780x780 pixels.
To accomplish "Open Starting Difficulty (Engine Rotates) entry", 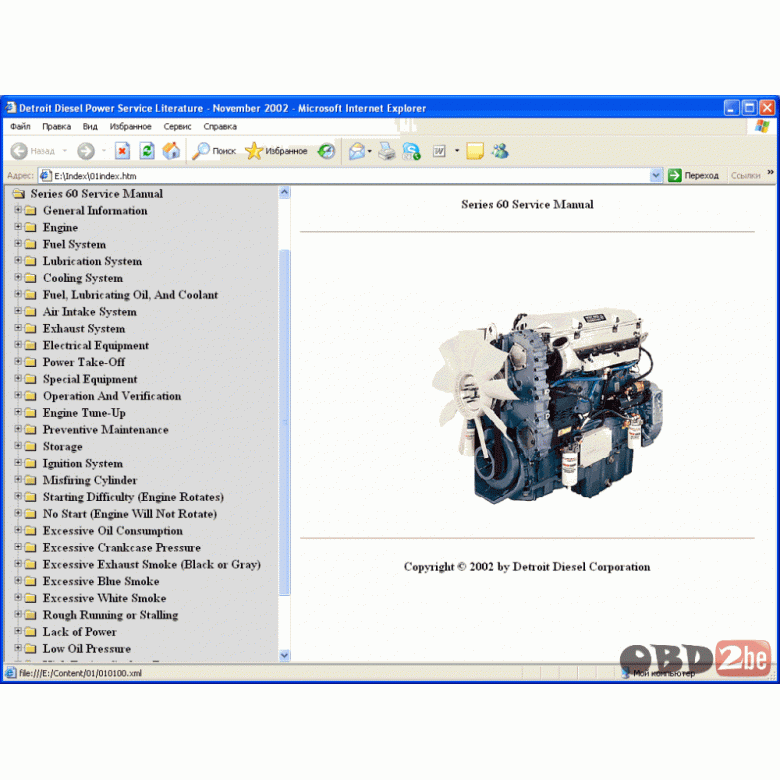I will pyautogui.click(x=133, y=497).
